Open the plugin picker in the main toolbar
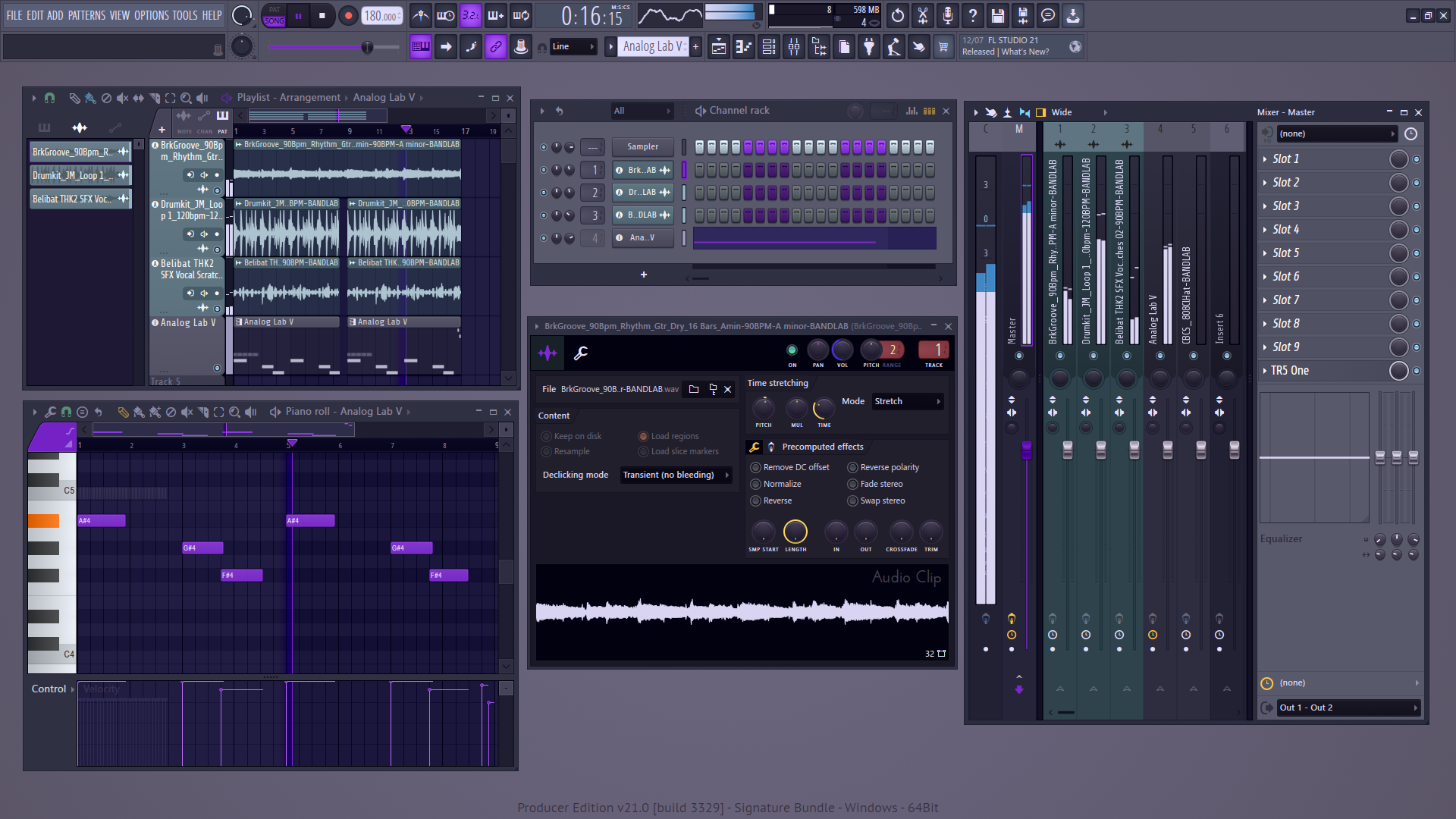This screenshot has height=819, width=1456. pyautogui.click(x=869, y=46)
